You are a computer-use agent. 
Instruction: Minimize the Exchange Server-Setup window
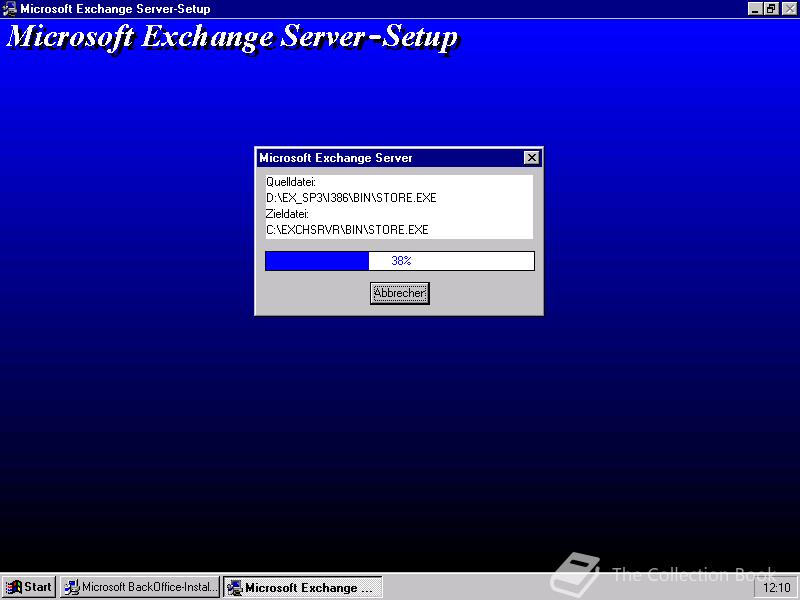[756, 9]
